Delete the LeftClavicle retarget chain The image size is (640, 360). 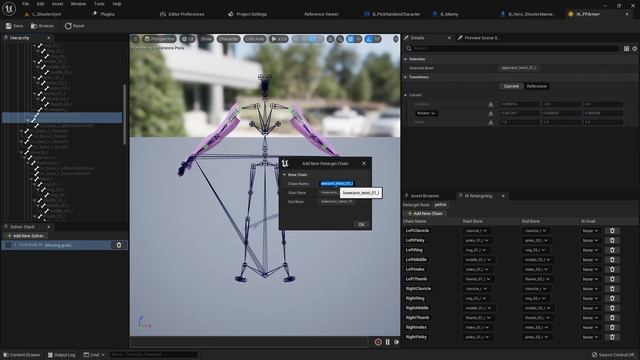pyautogui.click(x=612, y=231)
